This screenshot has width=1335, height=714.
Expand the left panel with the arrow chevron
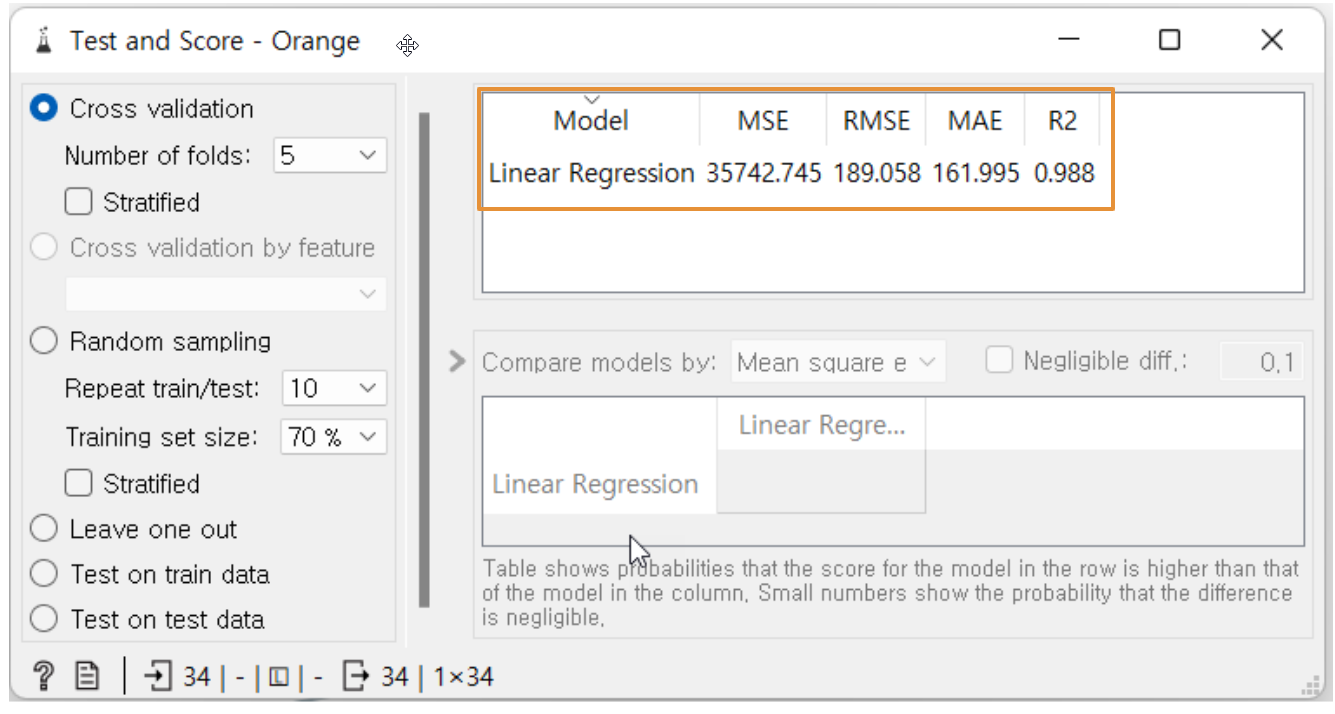pyautogui.click(x=457, y=361)
